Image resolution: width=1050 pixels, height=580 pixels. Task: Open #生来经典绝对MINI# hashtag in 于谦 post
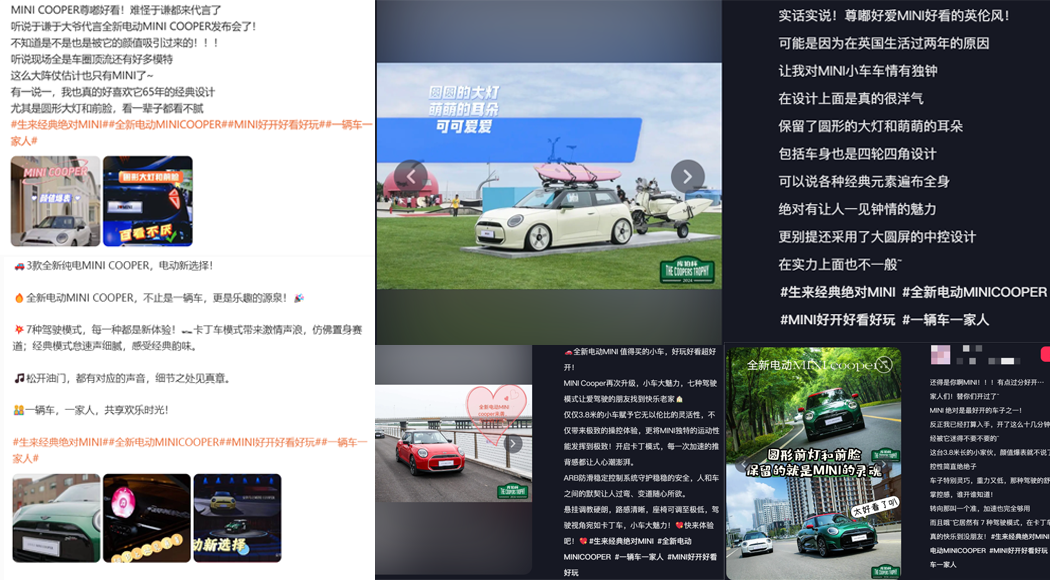point(58,125)
